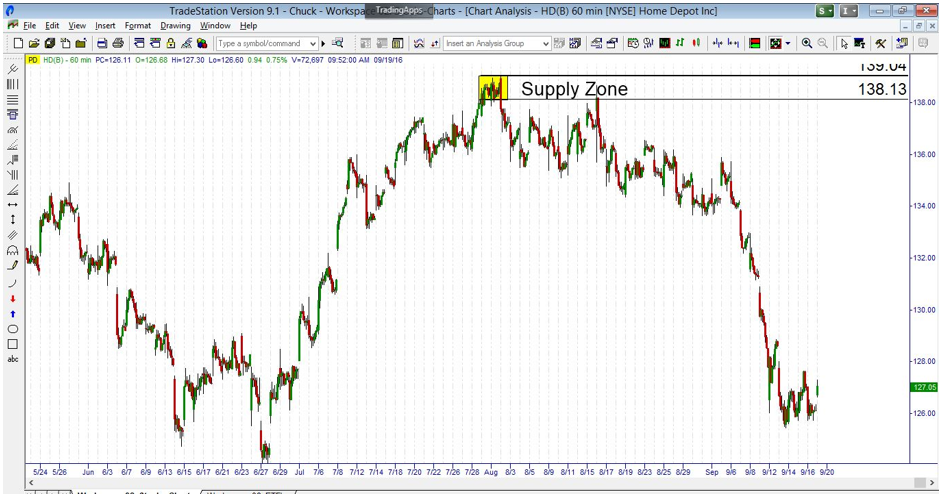Click the V=72,697 volume text
Viewport: 944px width, 494px height.
(308, 60)
